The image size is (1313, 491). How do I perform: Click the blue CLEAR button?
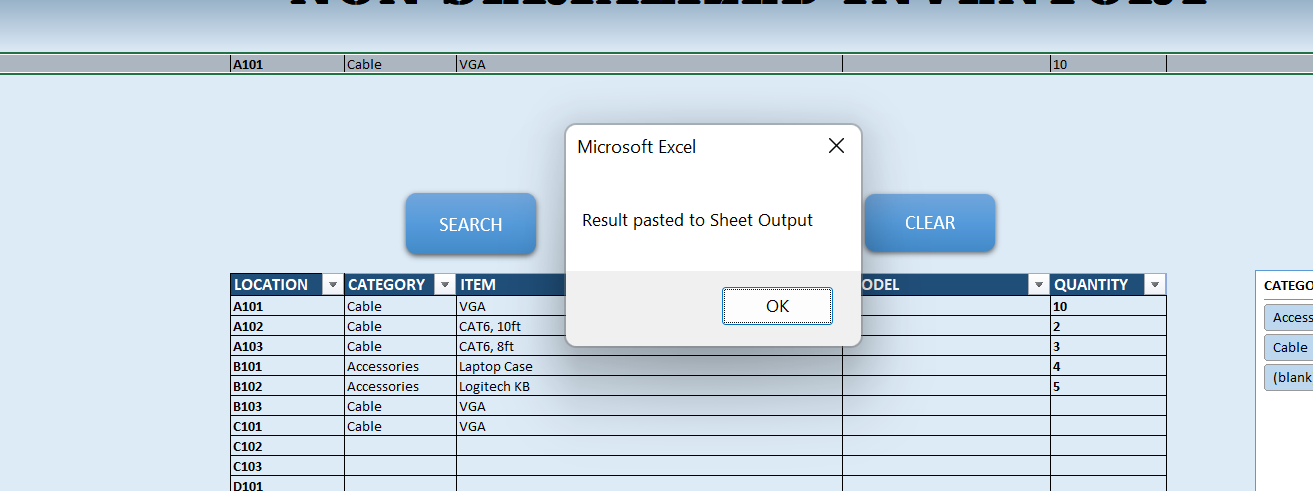click(x=929, y=223)
